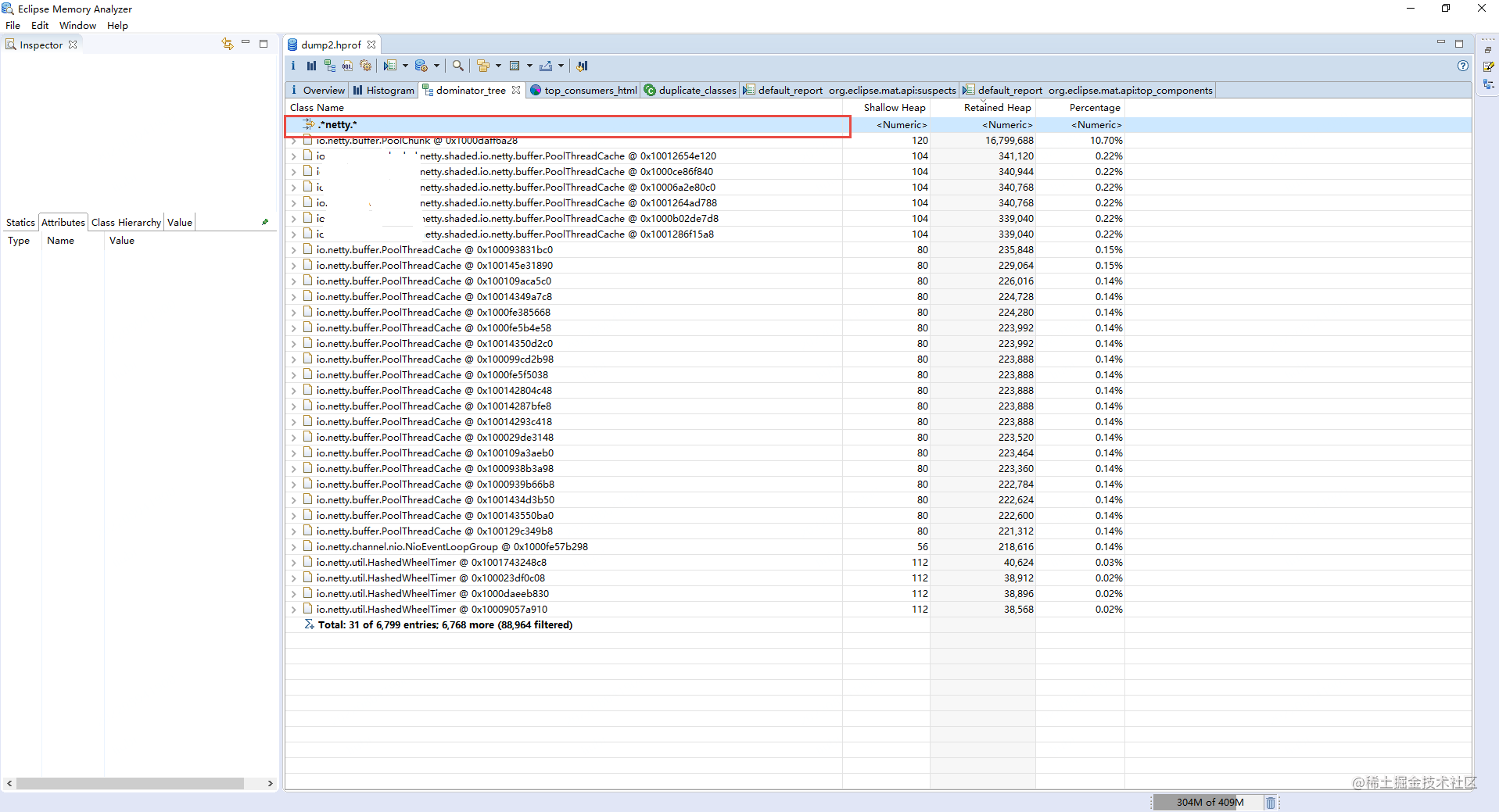Open the Window menu
1499x812 pixels.
tap(77, 25)
